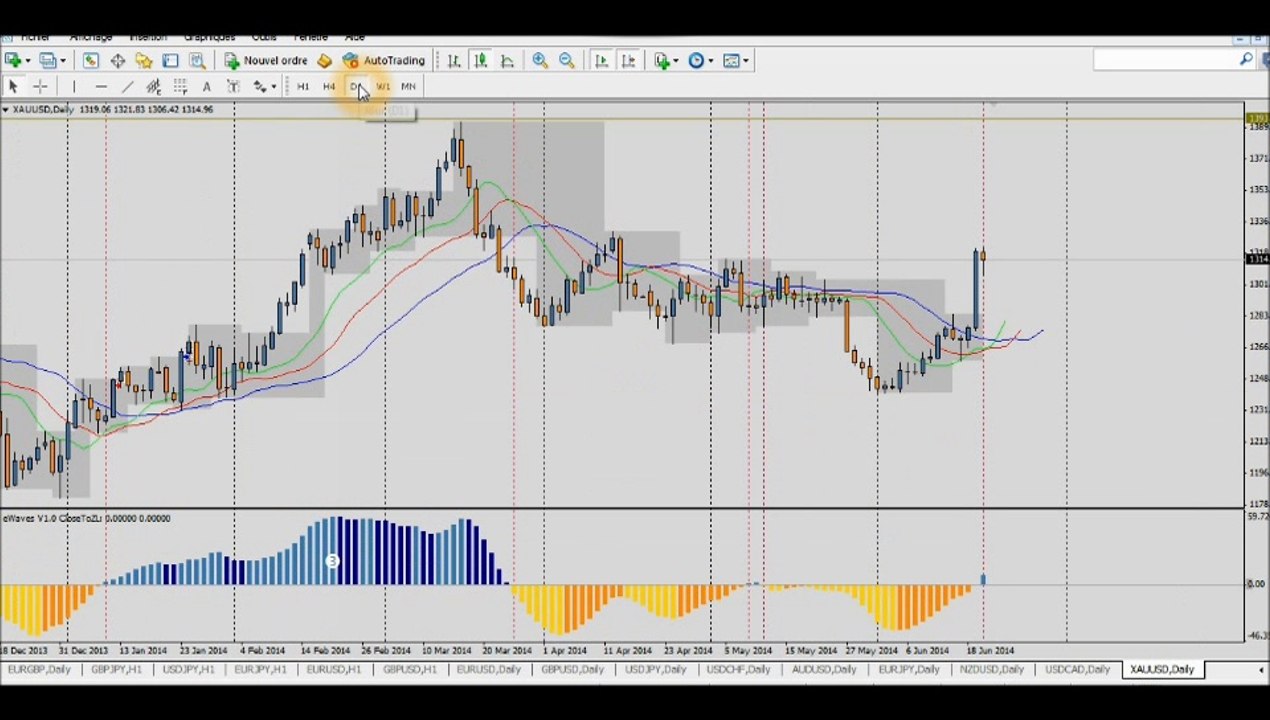Open the Market Watch window icon
Screen dimensions: 1270x720
click(x=91, y=61)
